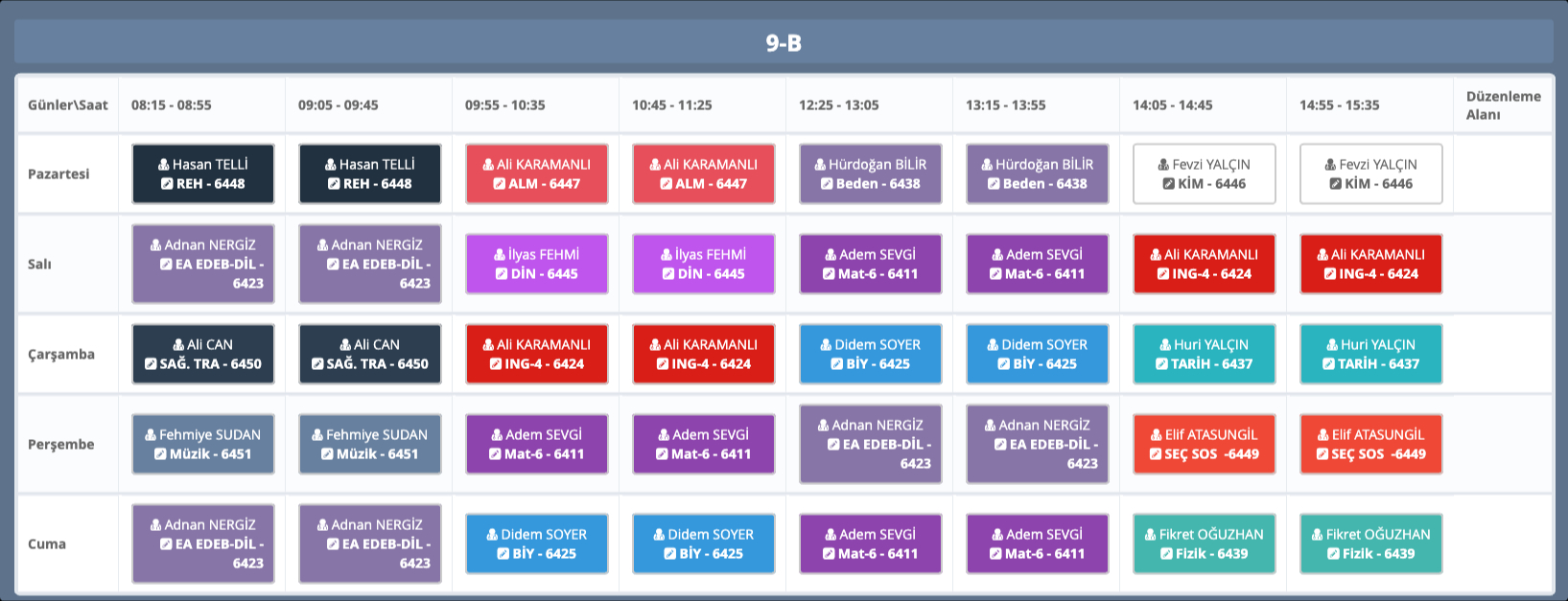The width and height of the screenshot is (1568, 601).
Task: Click the empty Düzenleme Alanı cell for Pazartesi
Action: [1503, 173]
